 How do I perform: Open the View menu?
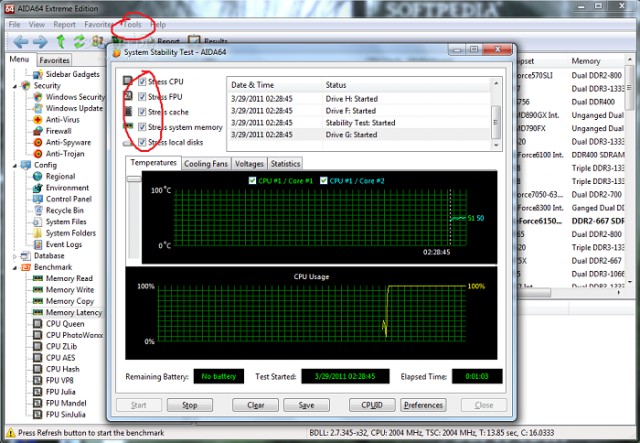point(37,24)
